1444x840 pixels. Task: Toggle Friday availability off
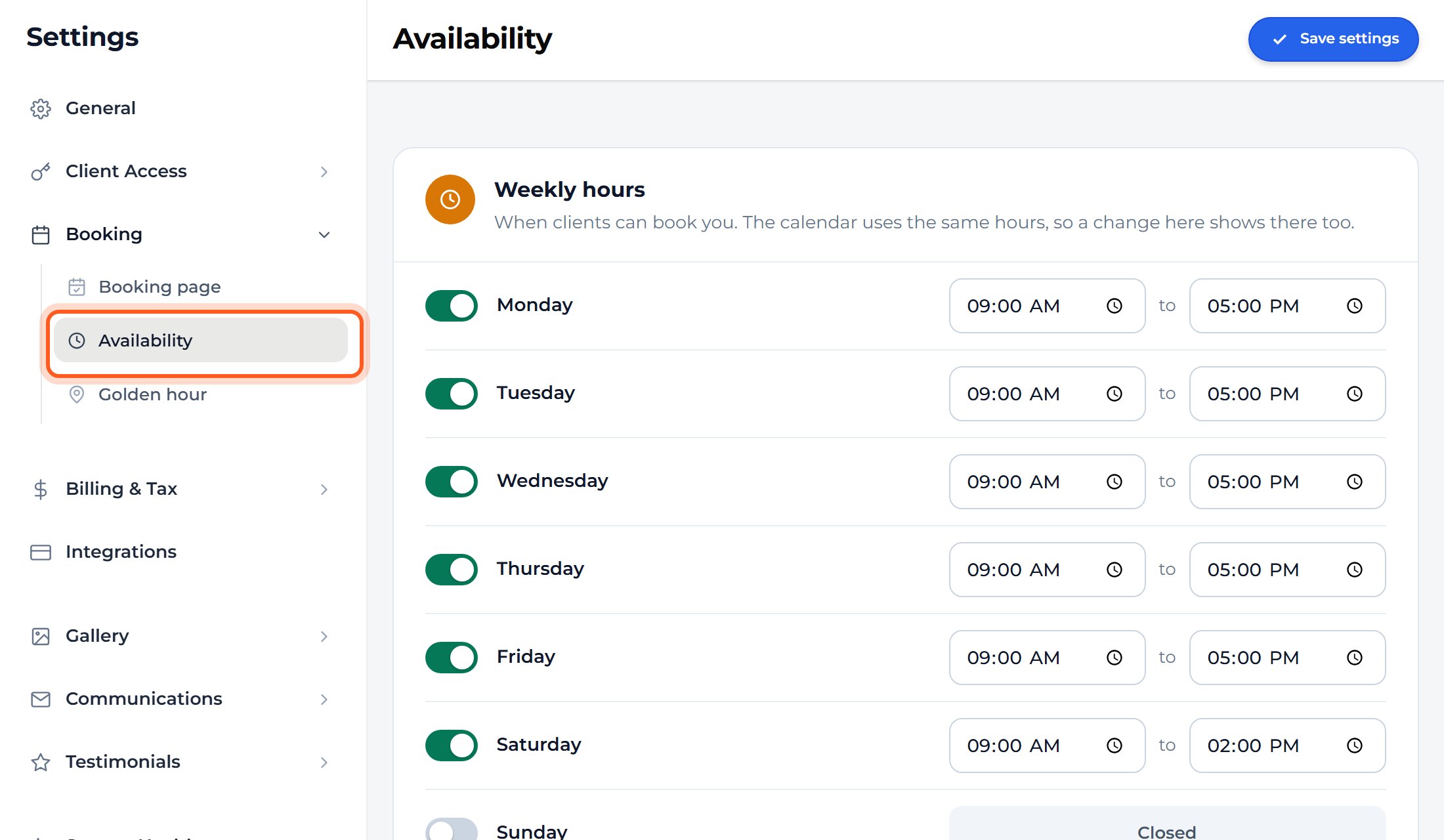point(452,658)
